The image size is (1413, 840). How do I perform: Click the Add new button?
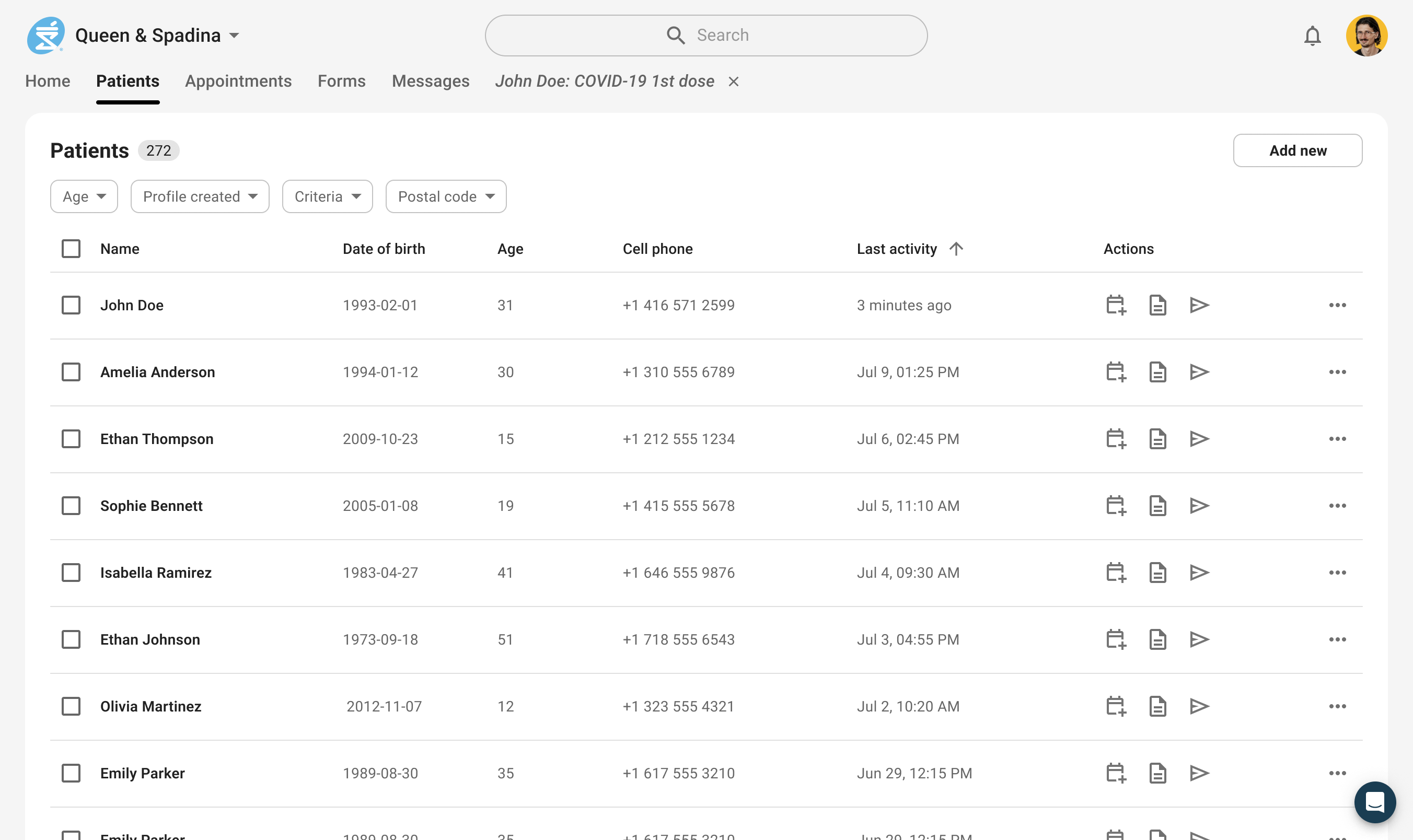tap(1298, 150)
